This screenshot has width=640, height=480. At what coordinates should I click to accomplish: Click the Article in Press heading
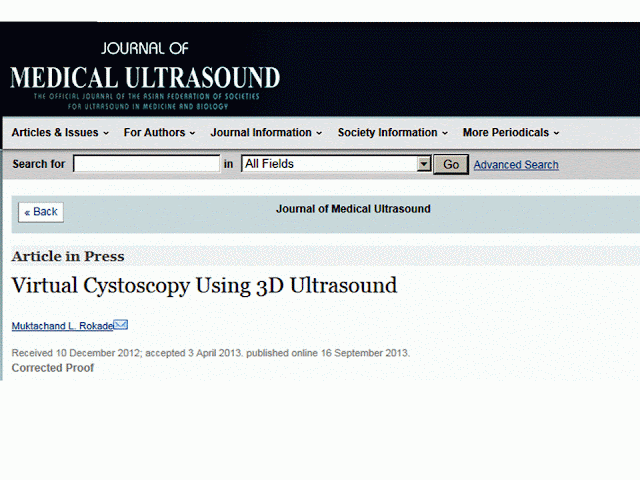pos(68,256)
